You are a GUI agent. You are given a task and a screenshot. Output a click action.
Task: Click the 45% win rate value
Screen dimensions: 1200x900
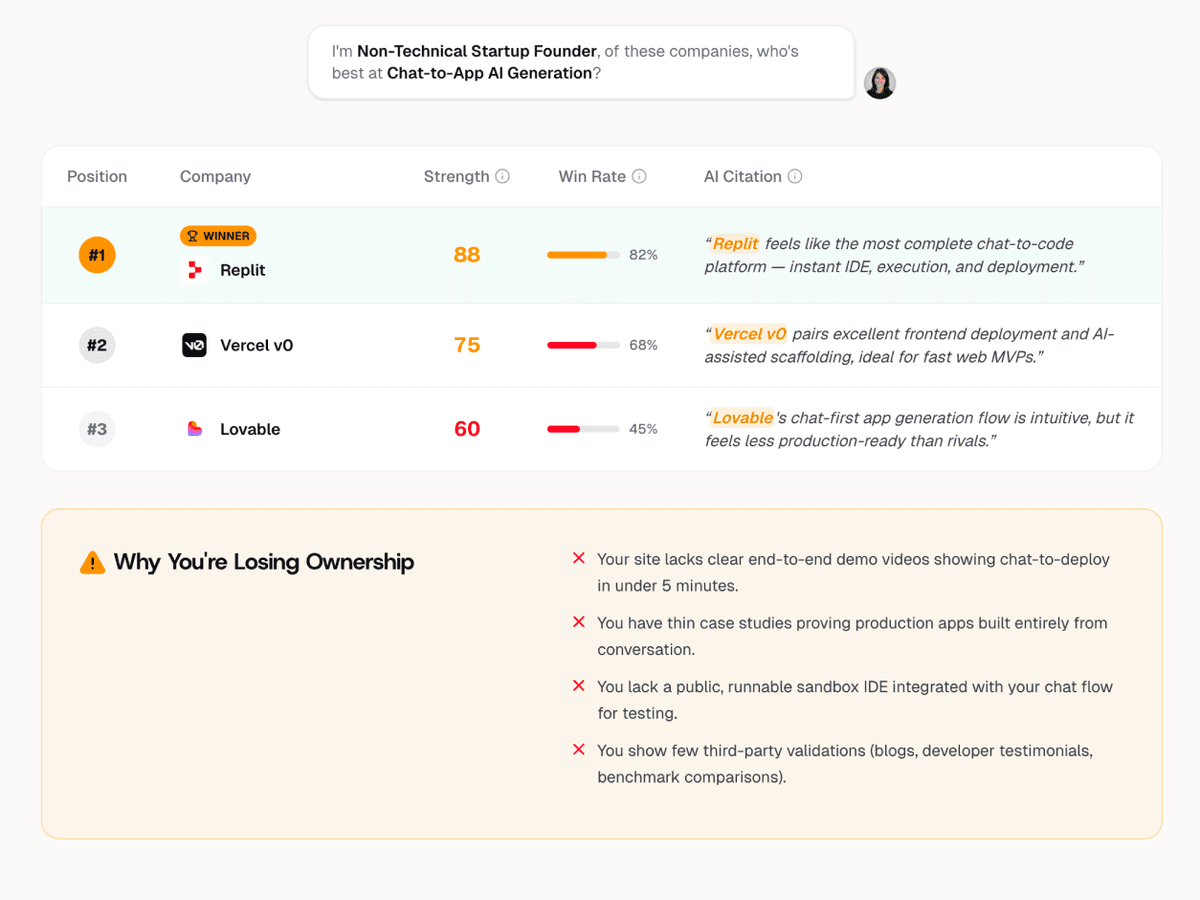(643, 429)
